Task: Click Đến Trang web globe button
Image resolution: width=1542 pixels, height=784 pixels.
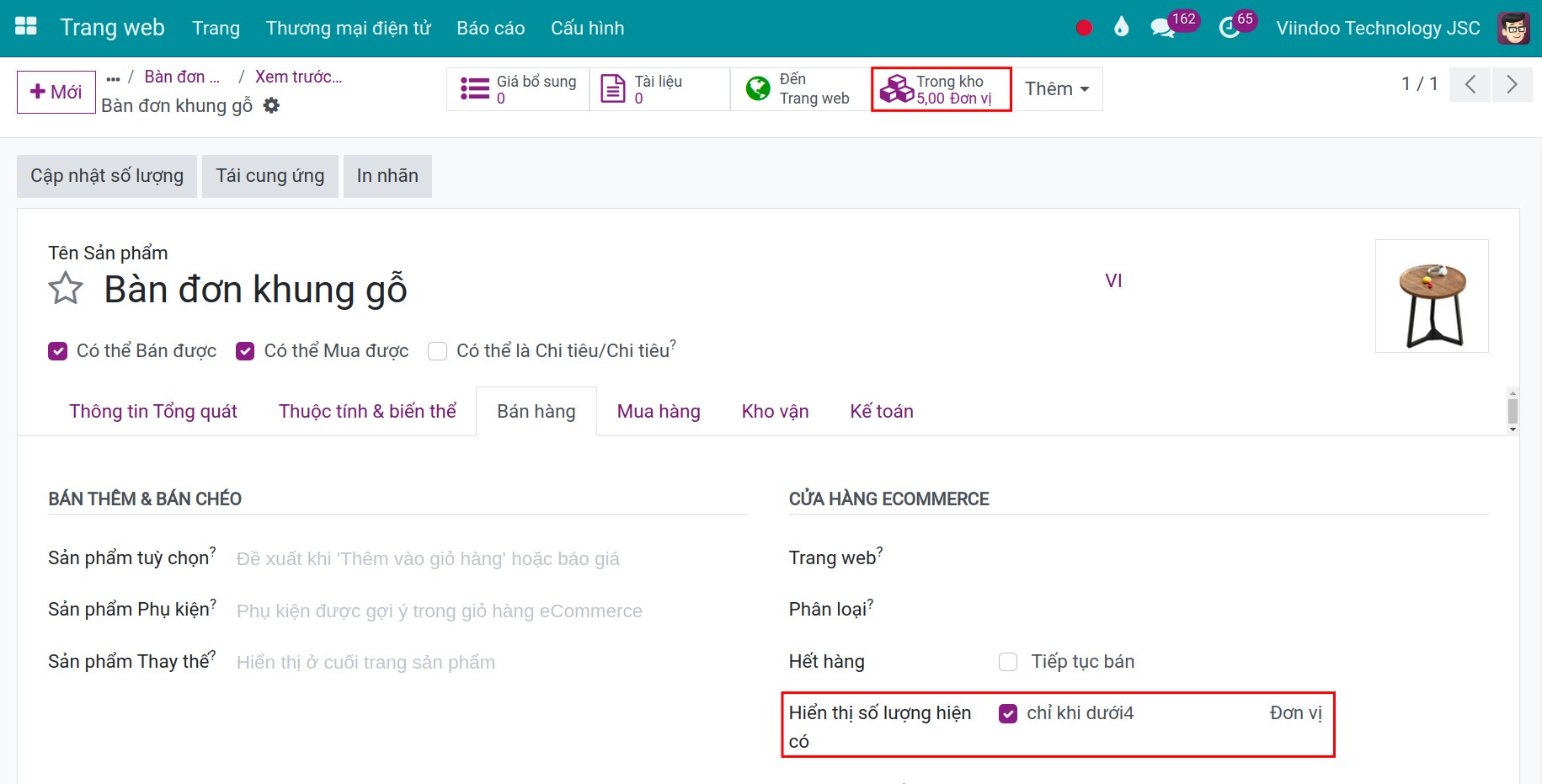Action: coord(799,89)
